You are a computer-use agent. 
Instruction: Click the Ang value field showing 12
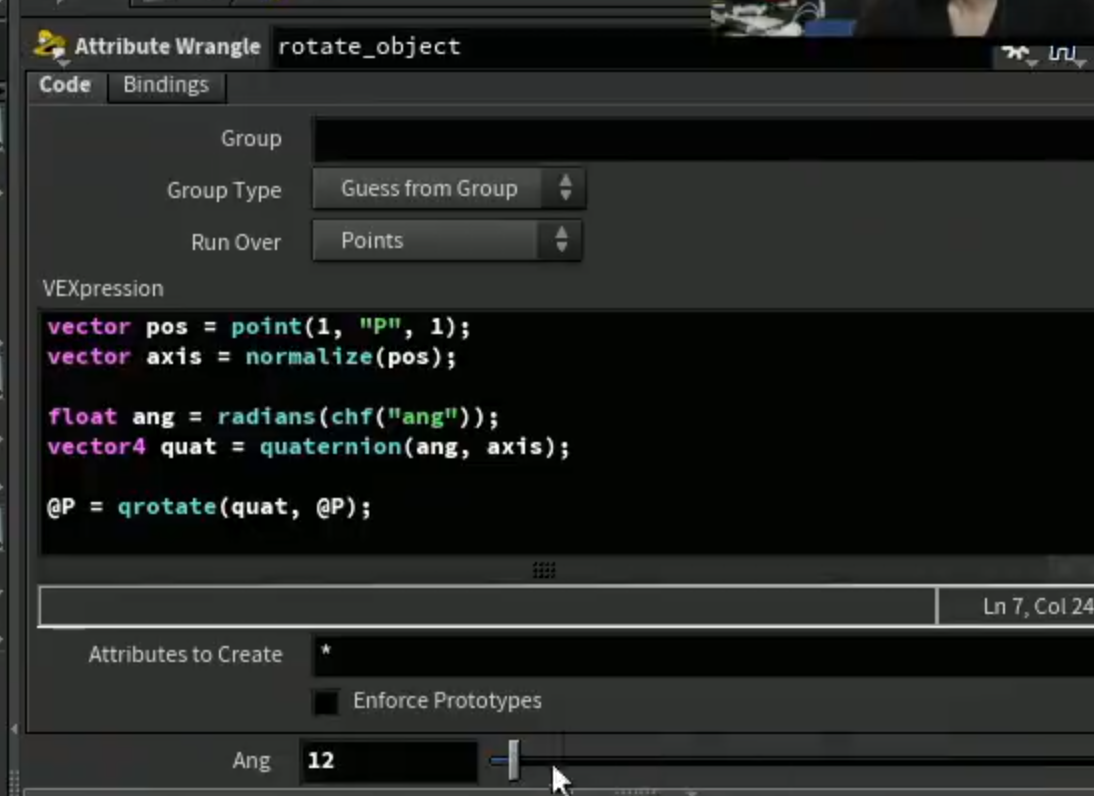coord(389,760)
